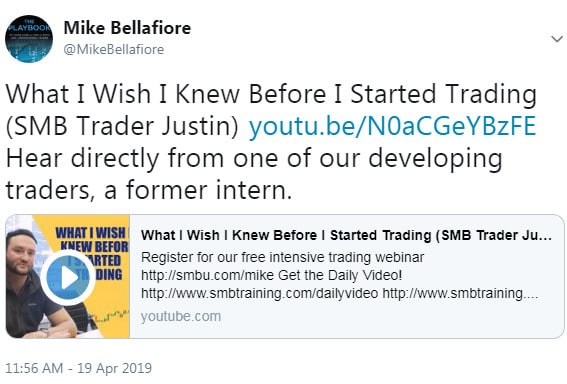Click the tweet's first line about Started Trading
567x384 pixels.
coord(271,94)
